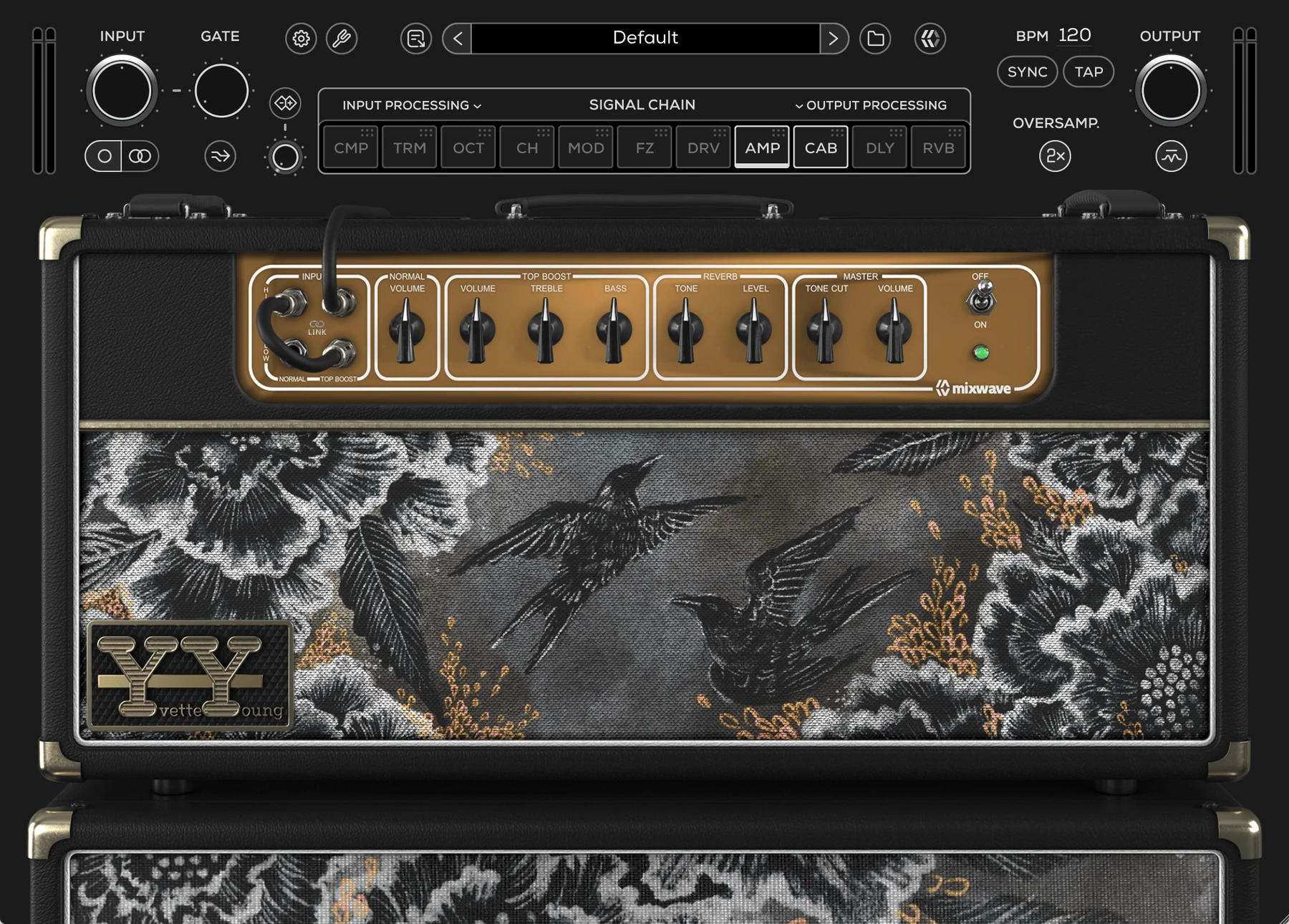
Task: Click the Master TONE CUT knob
Action: coord(825,330)
